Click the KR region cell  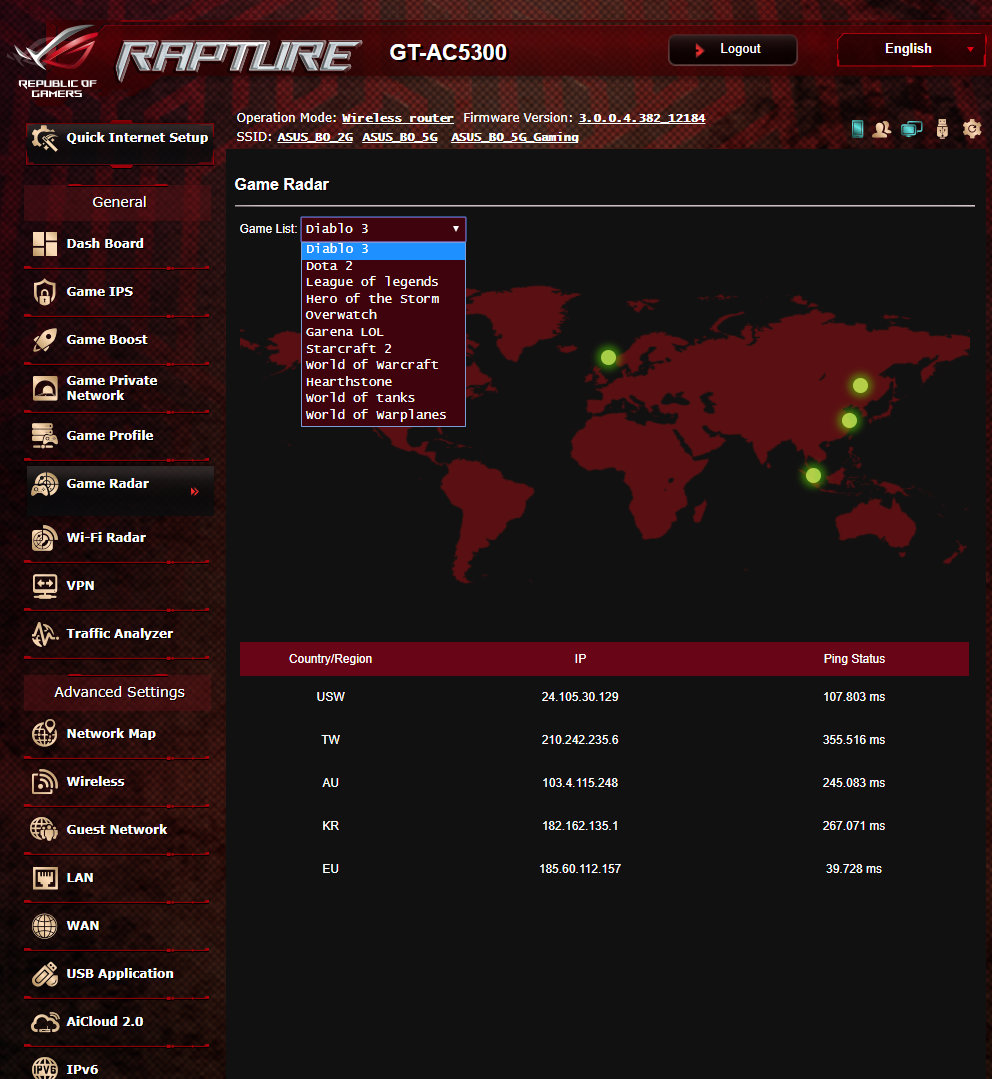[x=330, y=826]
